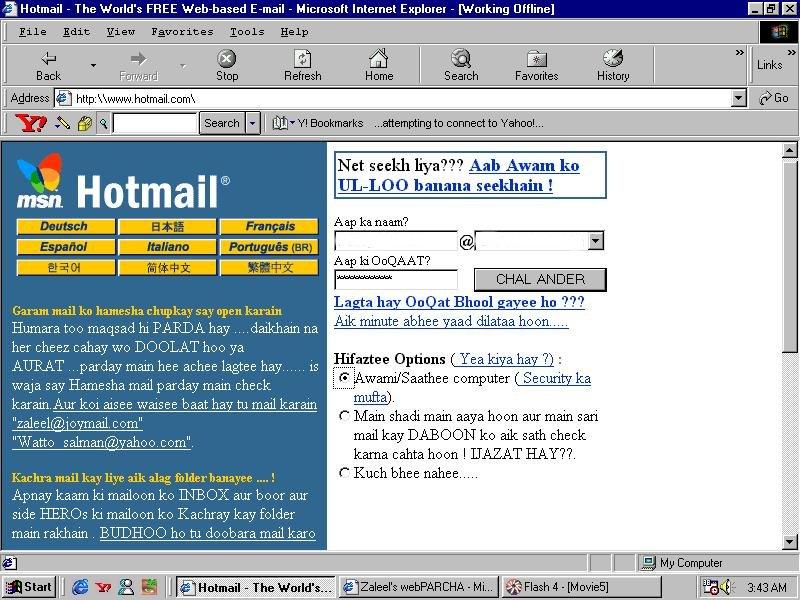The width and height of the screenshot is (800, 600).
Task: Click the Go button beside address bar
Action: pyautogui.click(x=773, y=98)
